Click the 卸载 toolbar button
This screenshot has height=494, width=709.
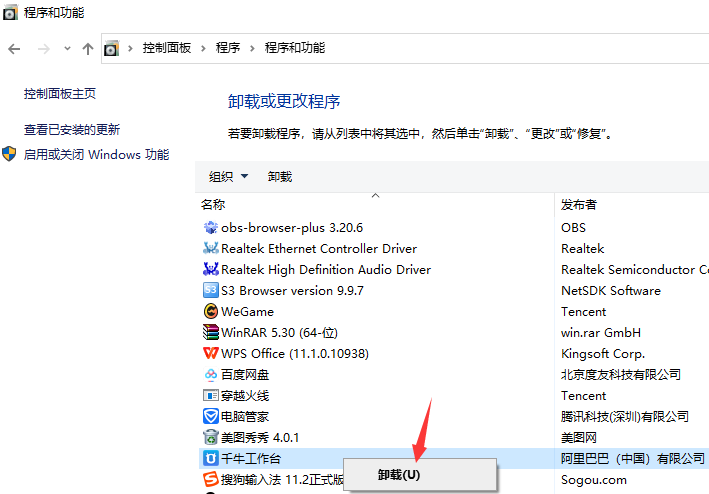click(280, 177)
